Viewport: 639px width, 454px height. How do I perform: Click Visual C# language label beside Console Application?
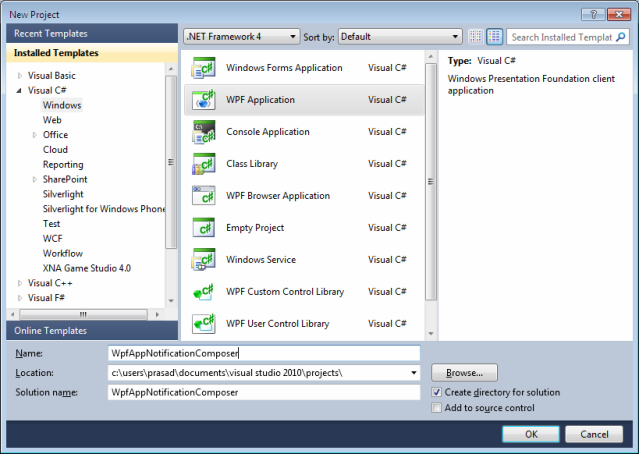pyautogui.click(x=387, y=132)
